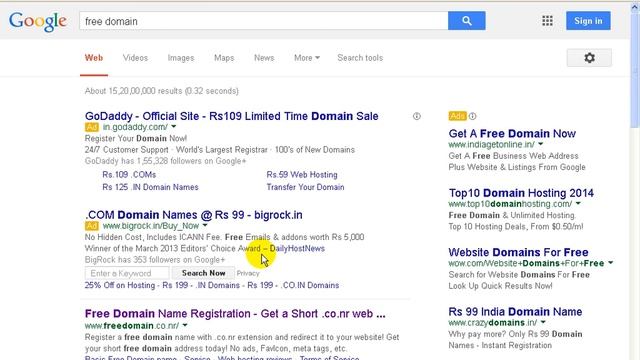
Task: Expand arrow next to crazydomains.in URL
Action: (543, 322)
